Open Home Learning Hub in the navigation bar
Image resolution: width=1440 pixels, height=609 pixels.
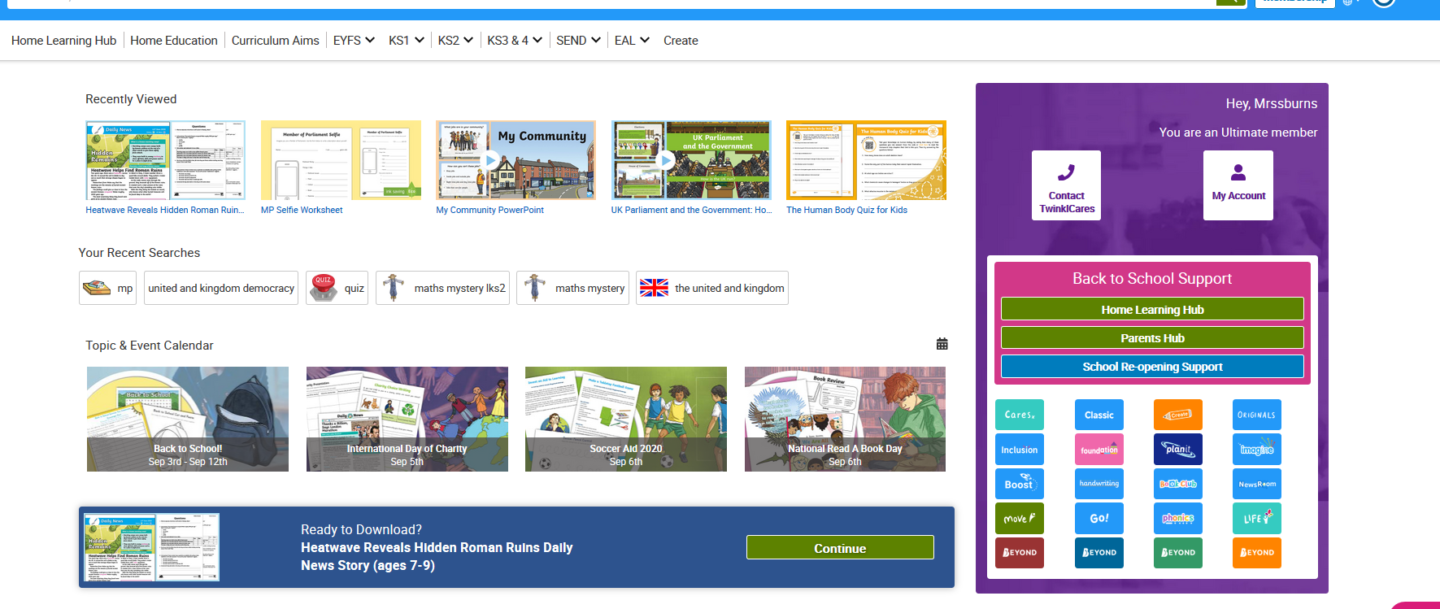pos(64,40)
